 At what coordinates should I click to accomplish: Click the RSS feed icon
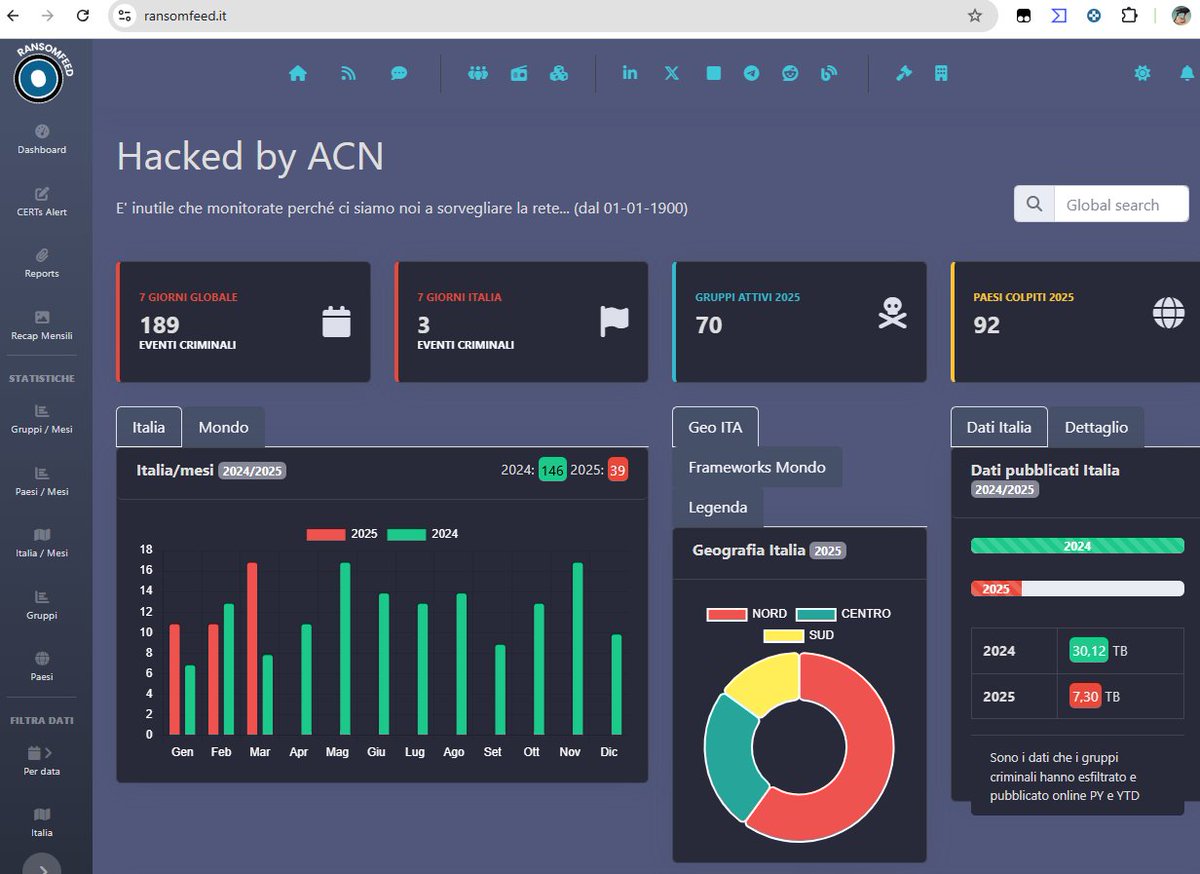click(x=348, y=74)
